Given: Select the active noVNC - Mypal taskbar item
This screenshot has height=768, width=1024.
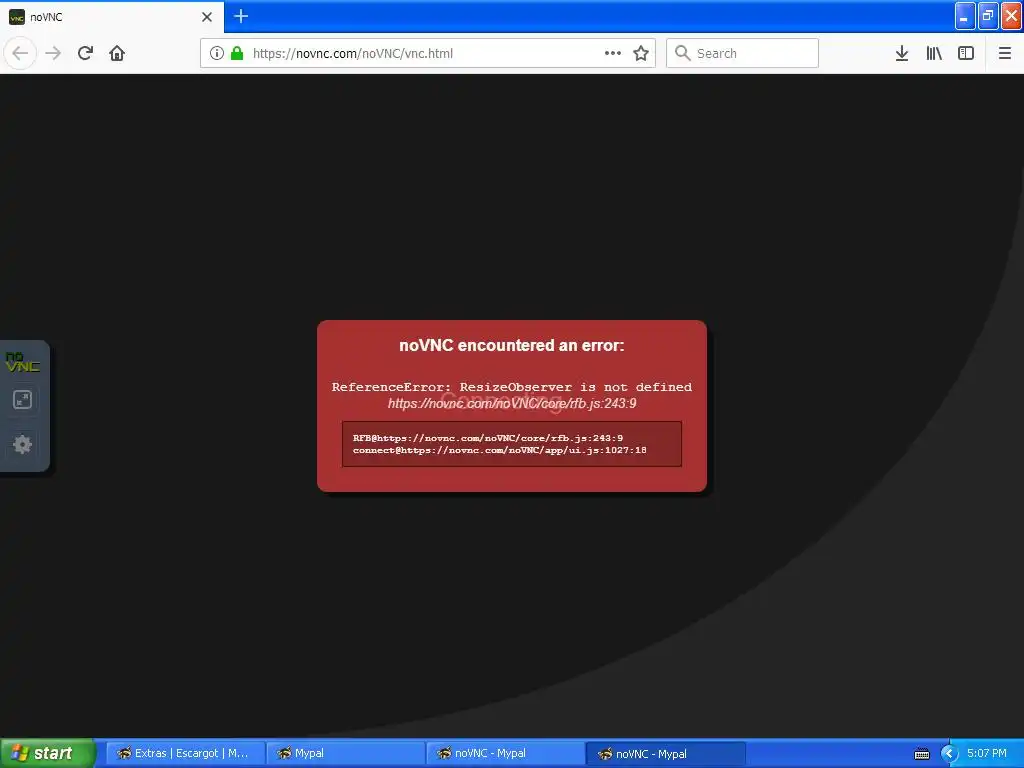Looking at the screenshot, I should point(666,753).
